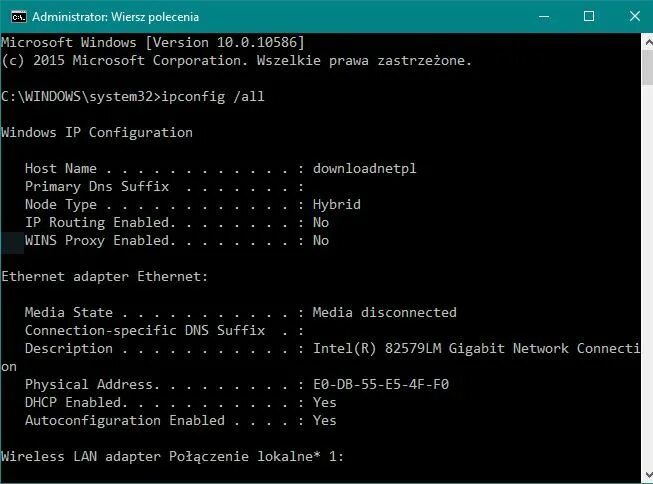Click the 'Wireless LAN adapter' heading line
653x484 pixels.
pyautogui.click(x=172, y=457)
